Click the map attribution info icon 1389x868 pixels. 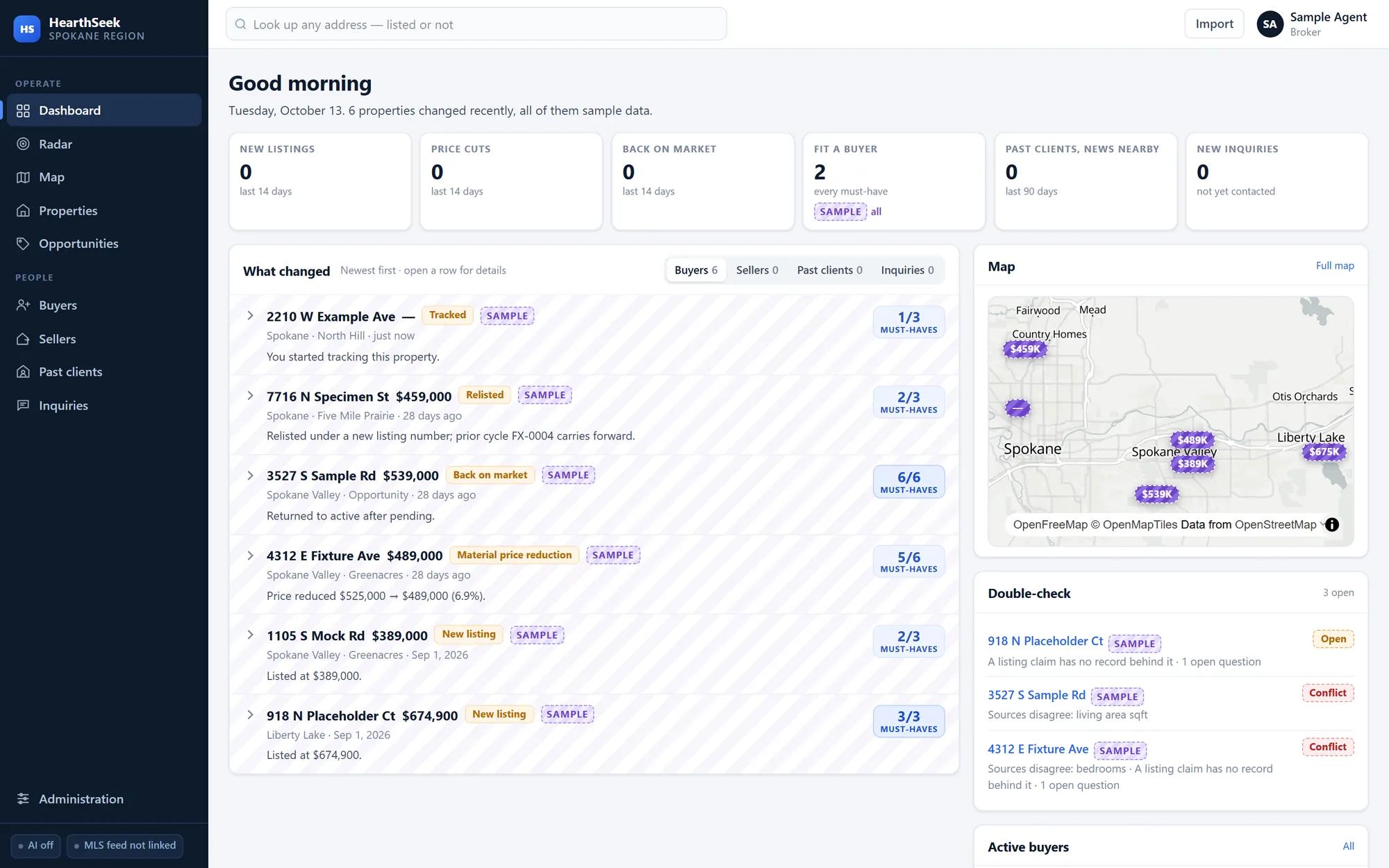coord(1331,525)
